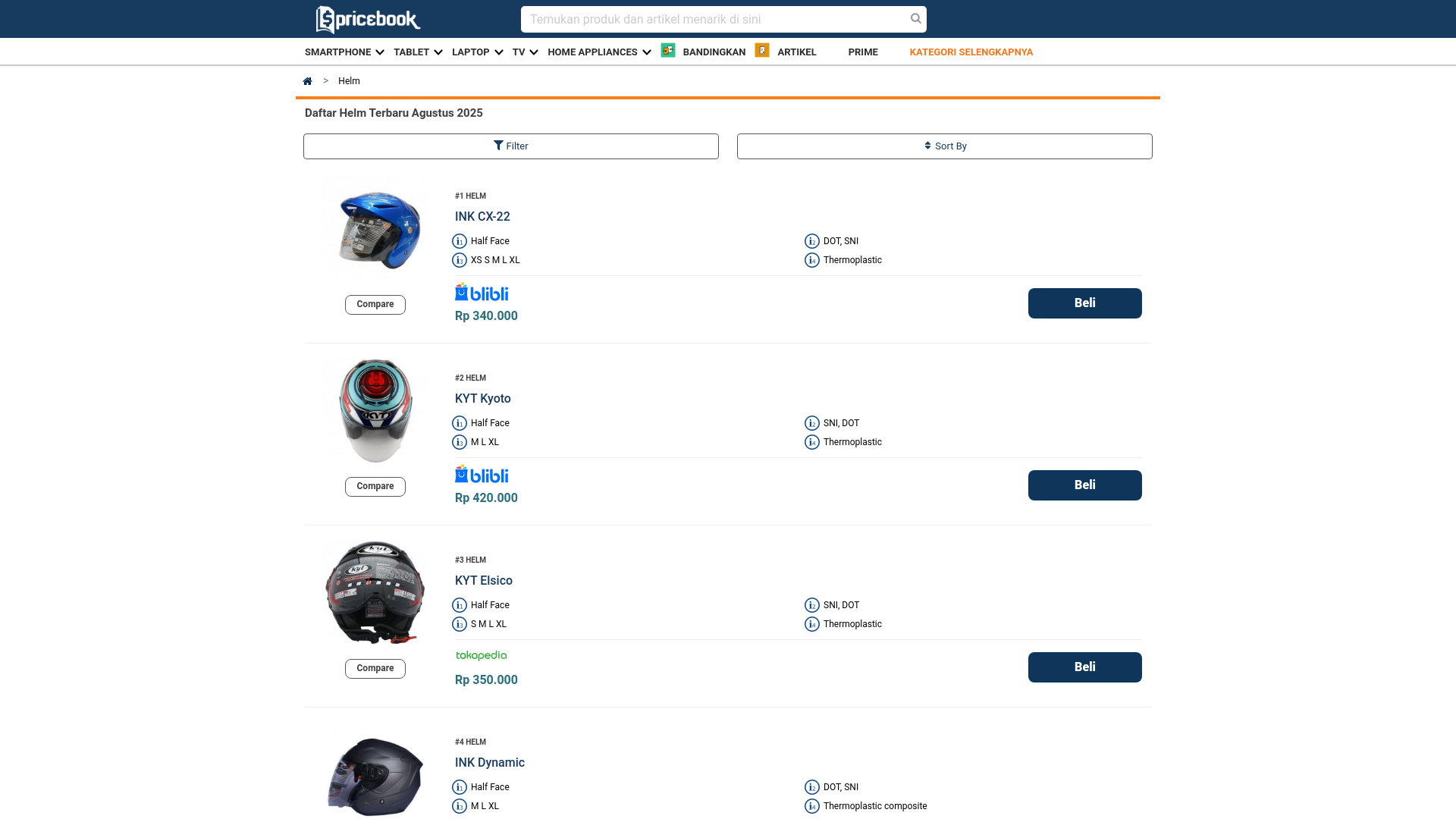Open the Prime menu item
Image resolution: width=1456 pixels, height=819 pixels.
click(863, 52)
